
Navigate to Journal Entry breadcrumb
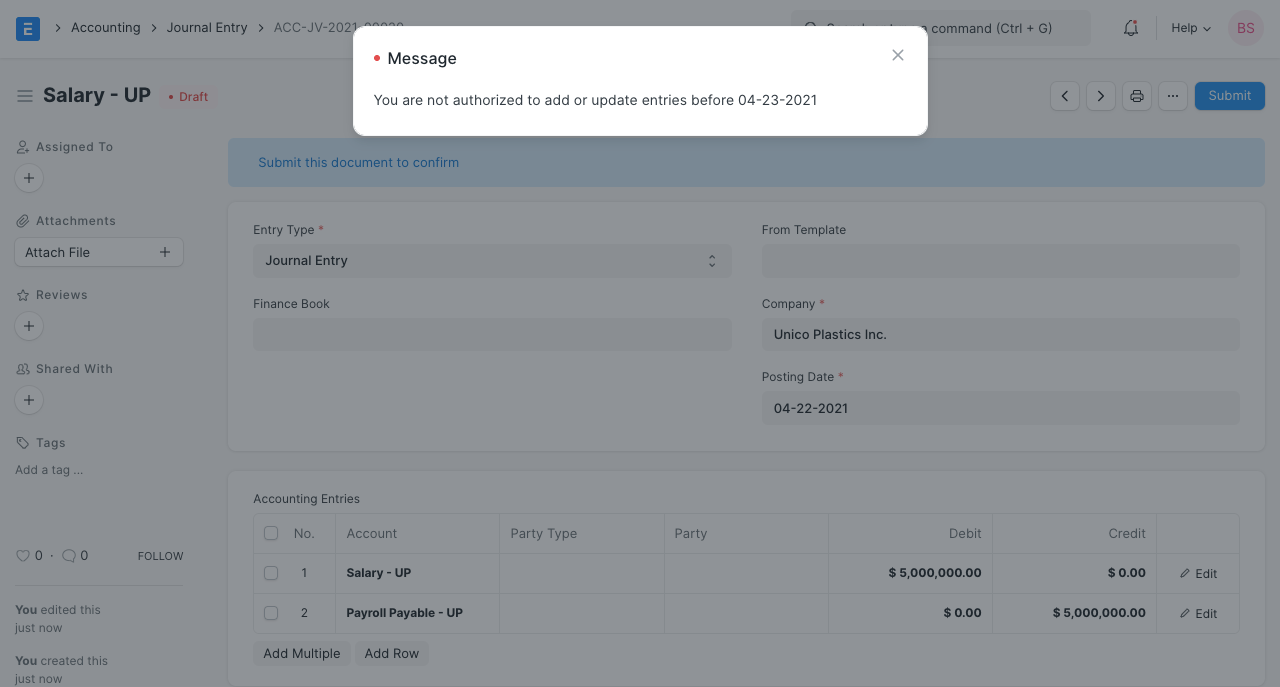[207, 28]
